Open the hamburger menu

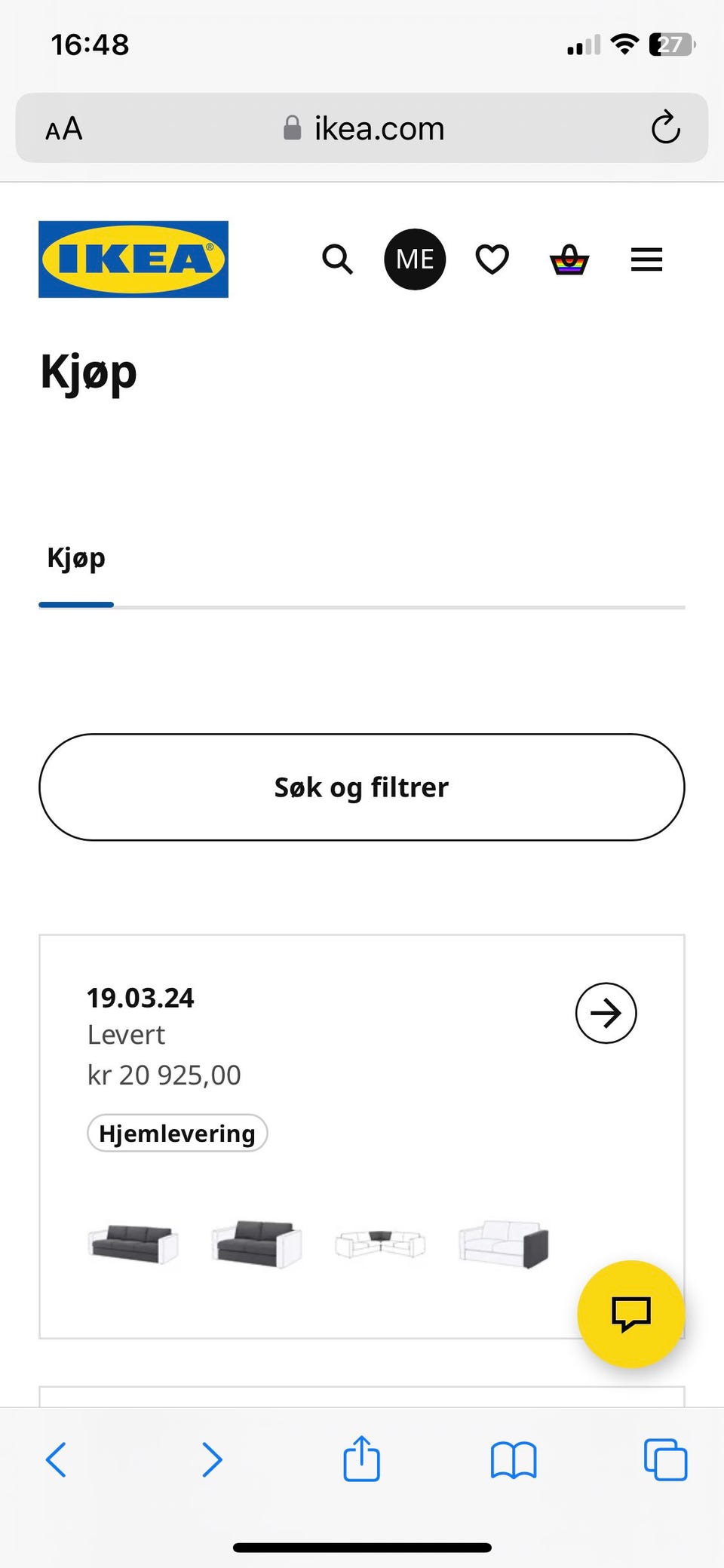click(646, 259)
